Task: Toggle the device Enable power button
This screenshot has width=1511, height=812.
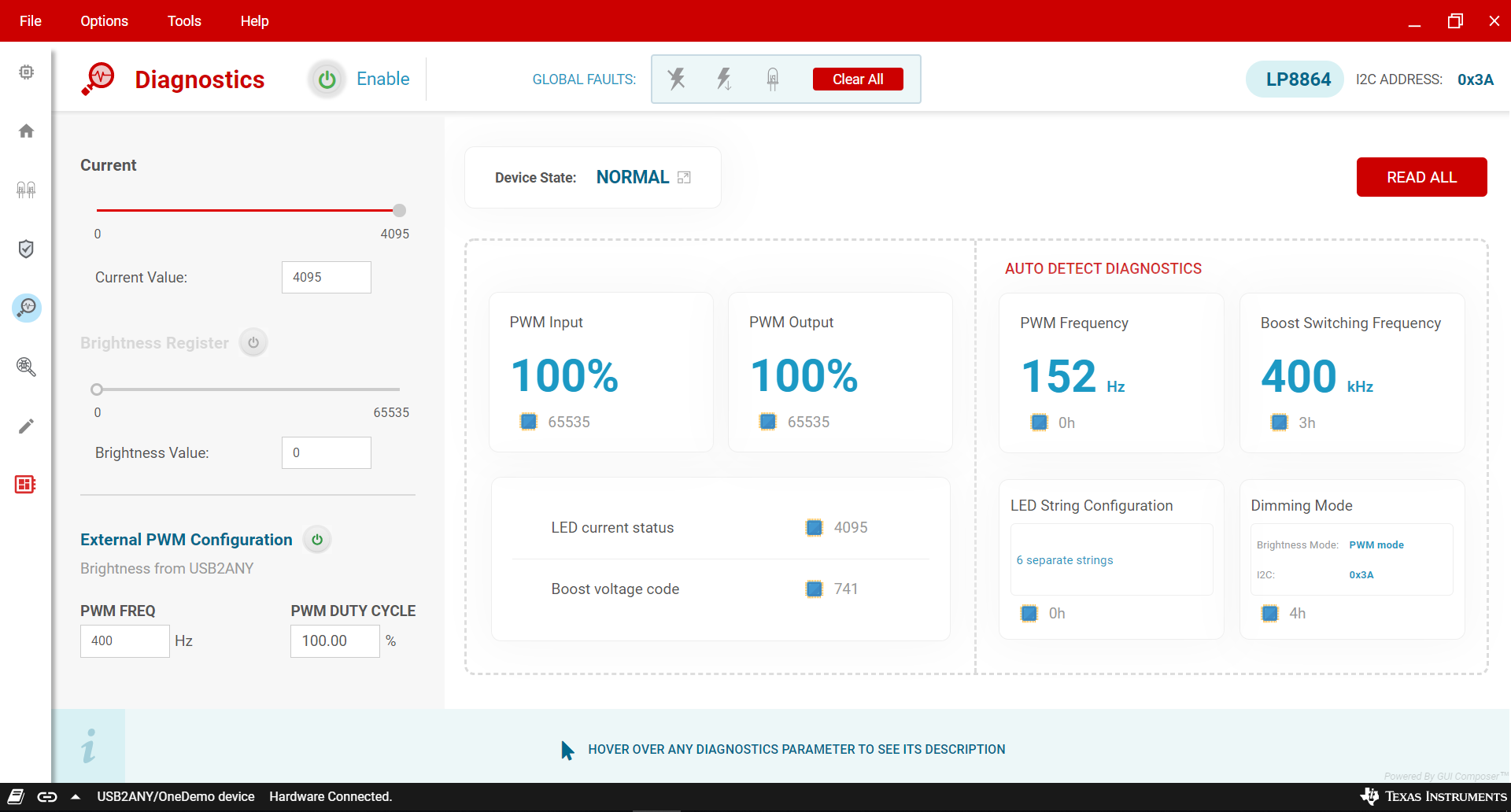Action: coord(327,79)
